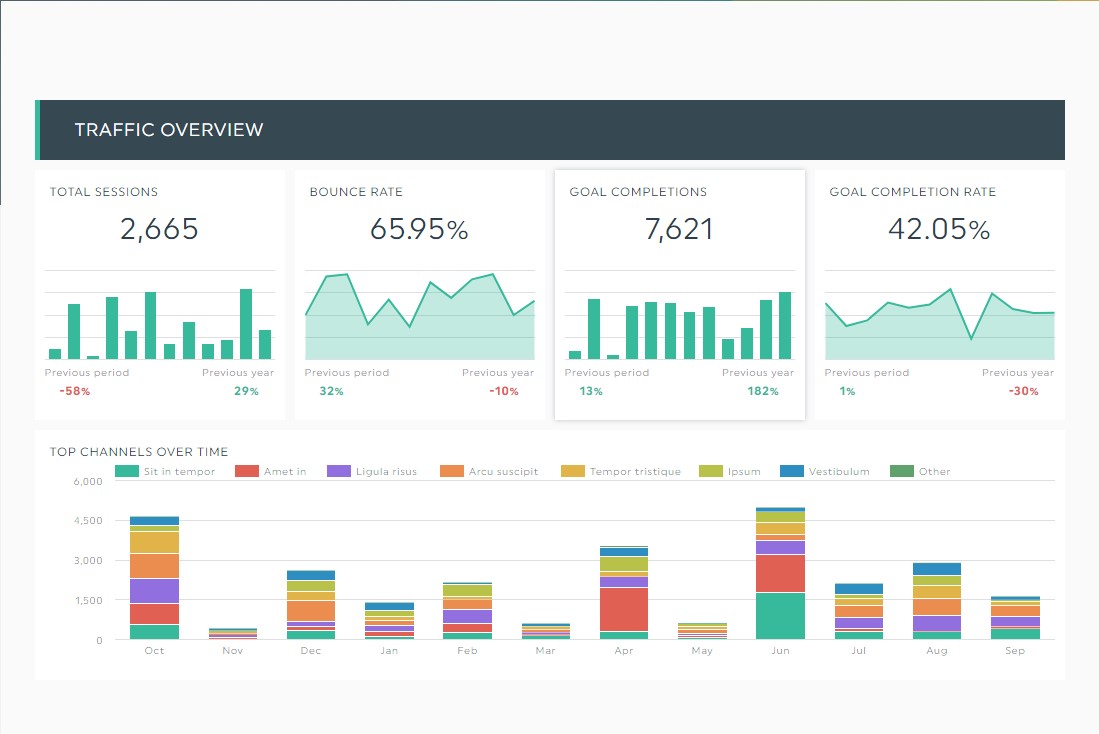Click the 1,500 y-axis gridline label
This screenshot has height=734, width=1099.
tap(88, 600)
